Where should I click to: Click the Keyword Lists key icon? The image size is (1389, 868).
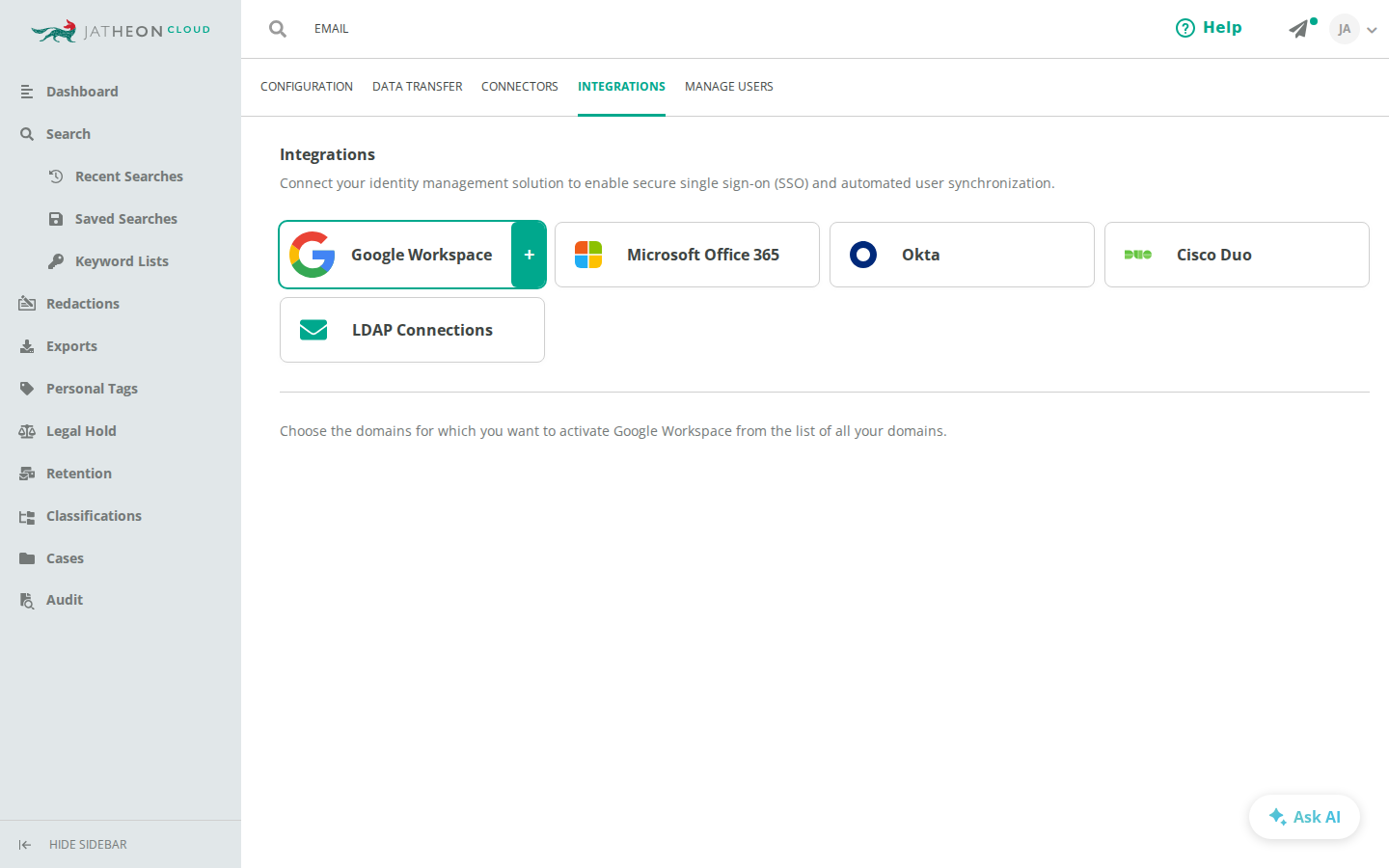coord(56,261)
